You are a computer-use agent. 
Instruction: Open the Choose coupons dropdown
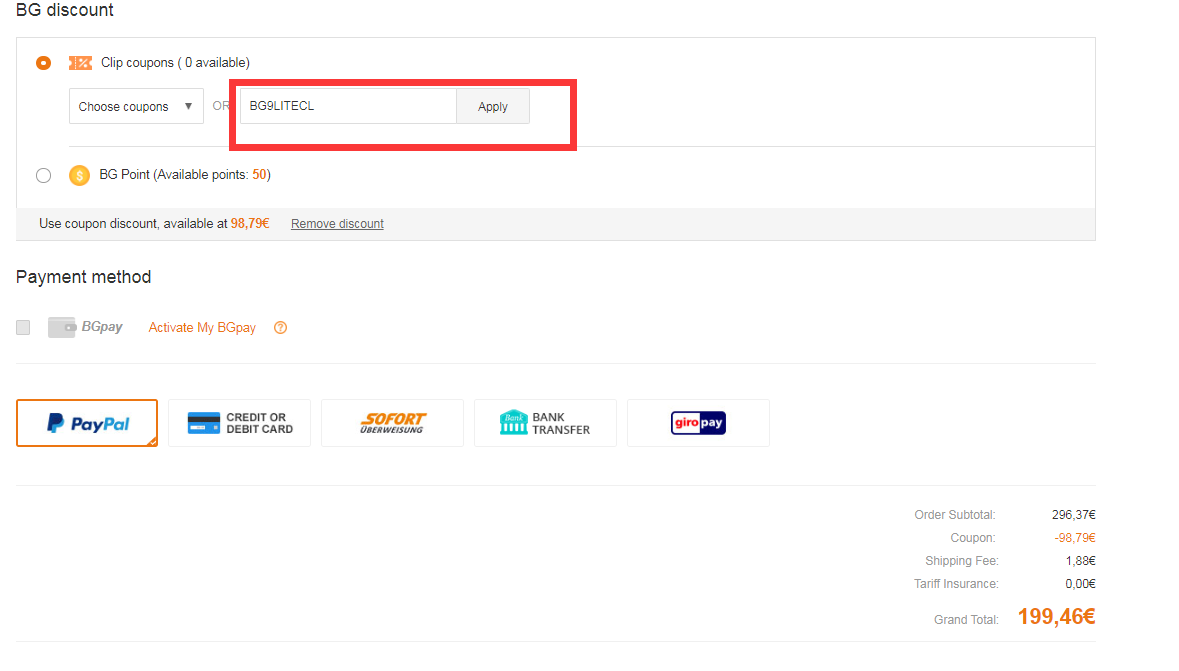point(136,107)
